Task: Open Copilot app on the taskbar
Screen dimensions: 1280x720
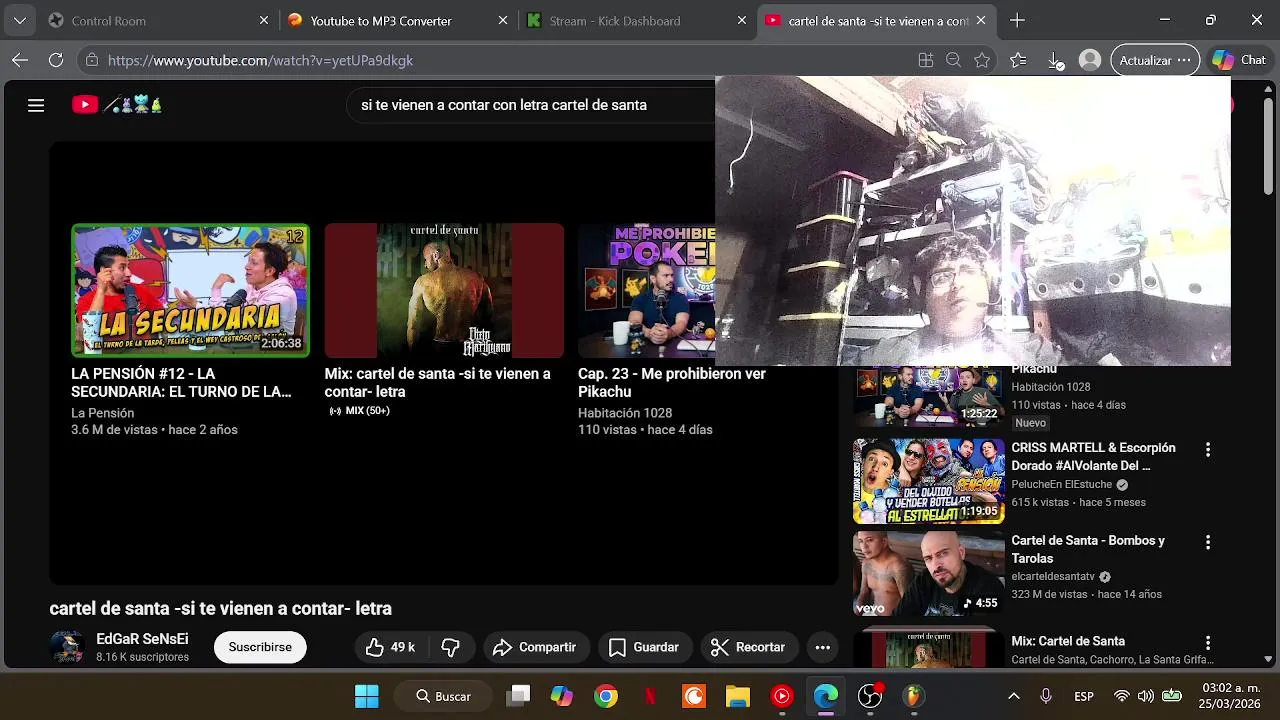Action: [562, 696]
